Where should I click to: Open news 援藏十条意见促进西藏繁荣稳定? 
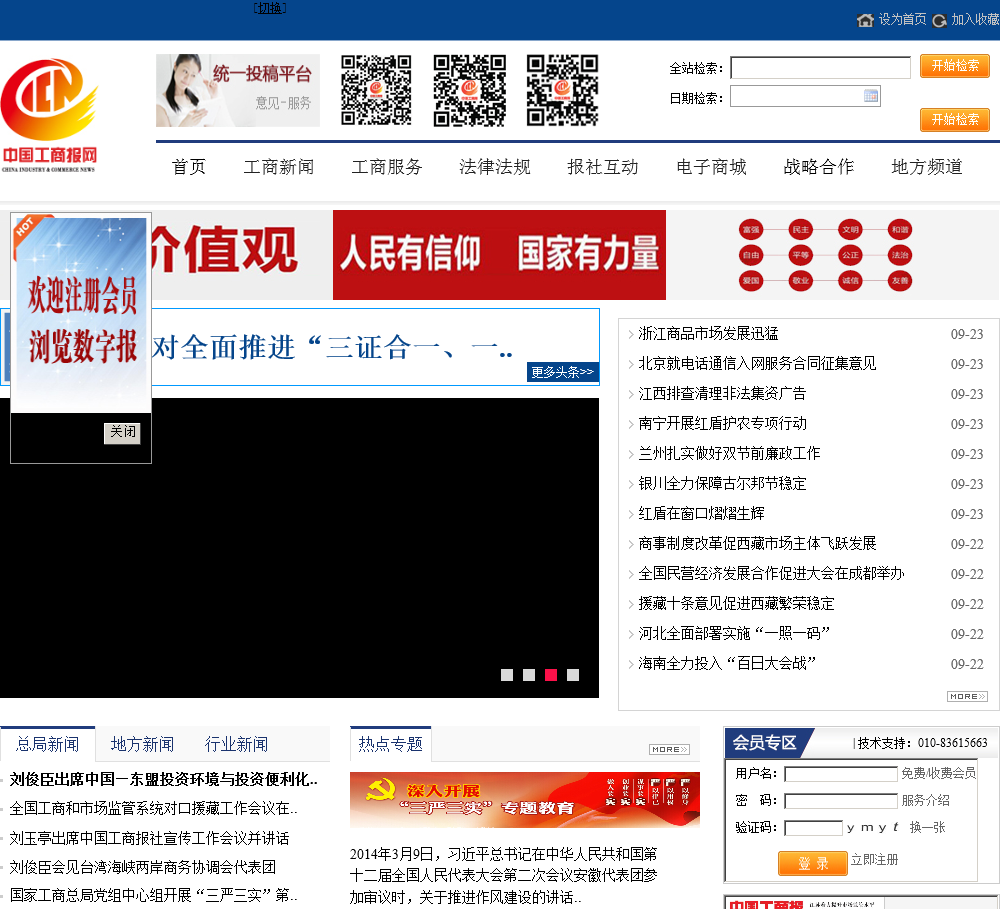(736, 603)
